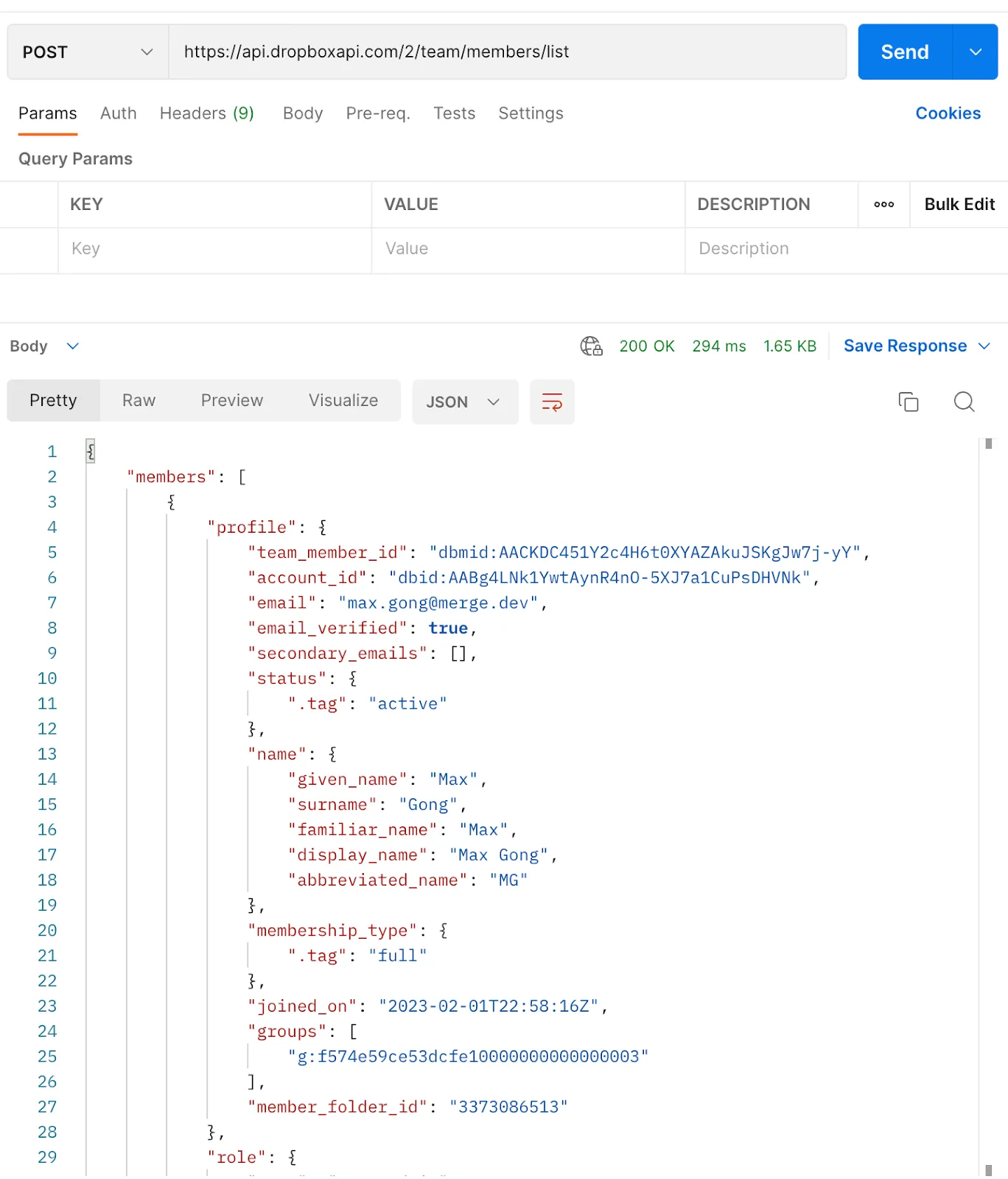
Task: Click Bulk Edit for query params
Action: [959, 204]
